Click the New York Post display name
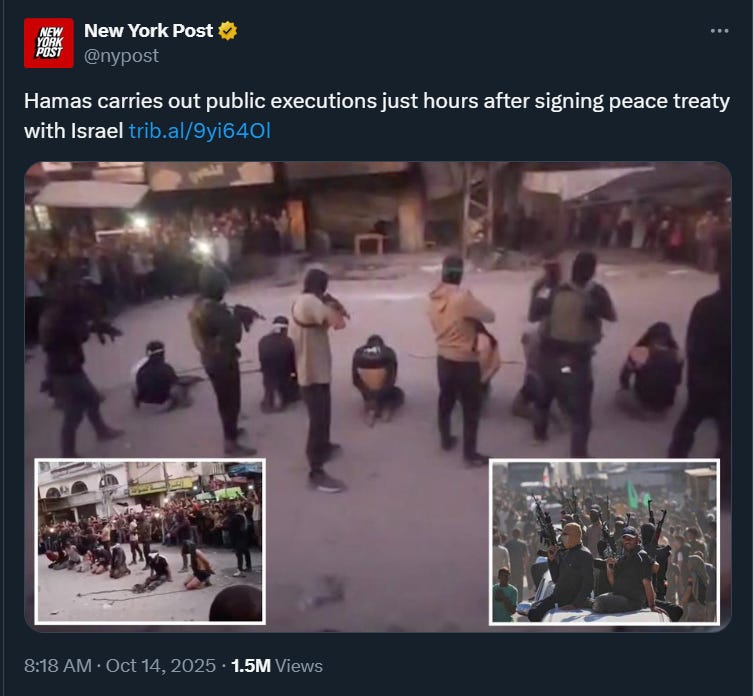The width and height of the screenshot is (753, 696). [x=148, y=31]
